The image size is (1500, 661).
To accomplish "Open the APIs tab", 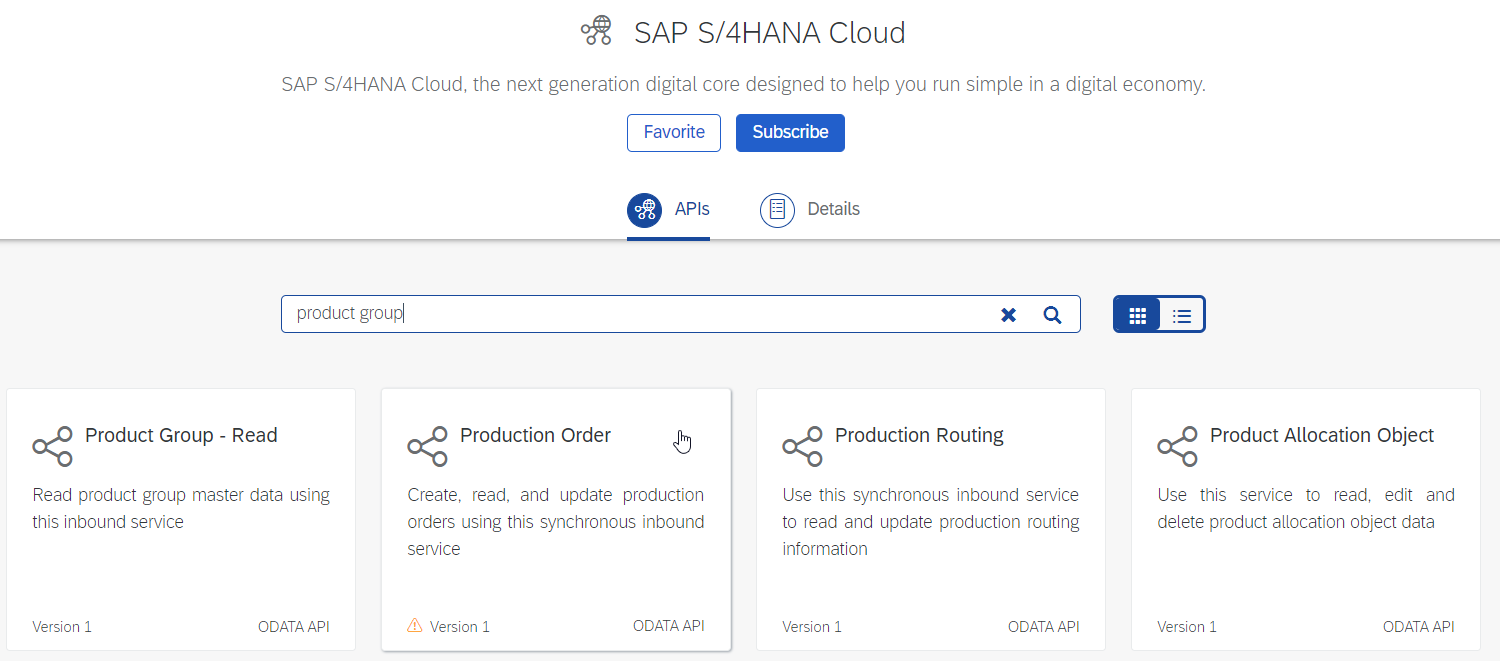I will coord(691,210).
